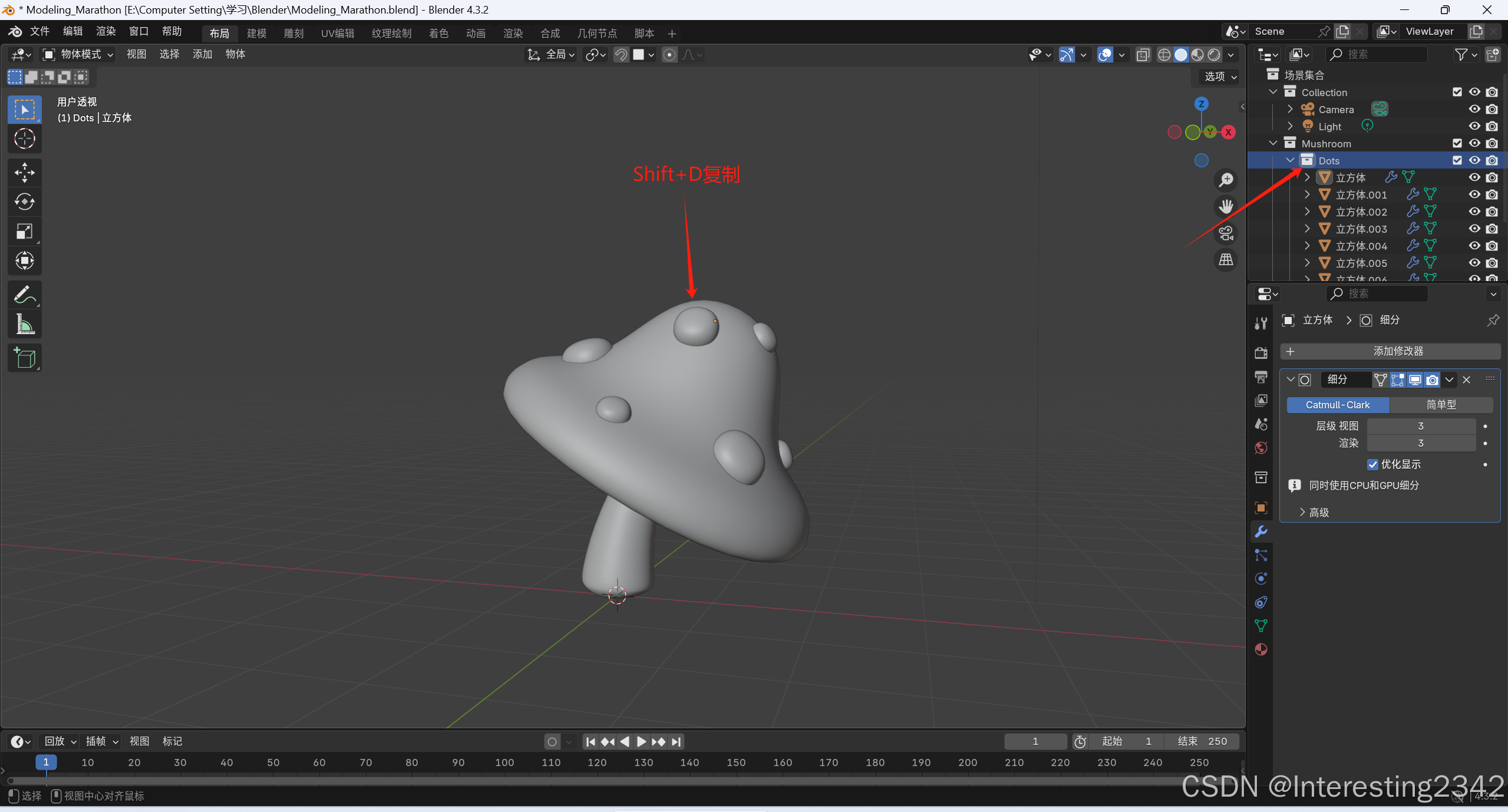
Task: Uncheck the Mushroom collection checkbox
Action: (1457, 143)
